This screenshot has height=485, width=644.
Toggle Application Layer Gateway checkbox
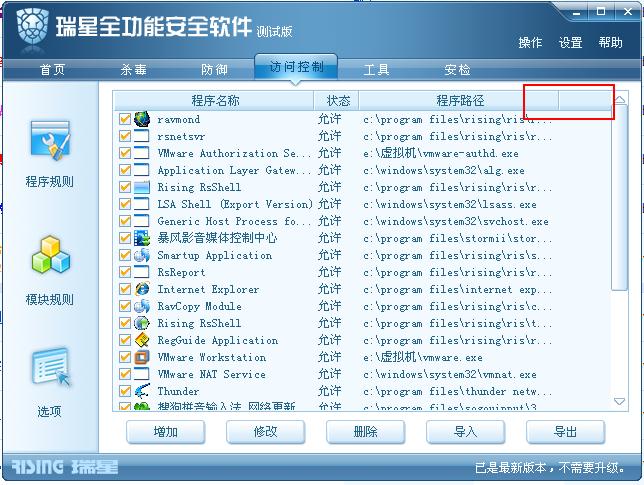pos(125,170)
